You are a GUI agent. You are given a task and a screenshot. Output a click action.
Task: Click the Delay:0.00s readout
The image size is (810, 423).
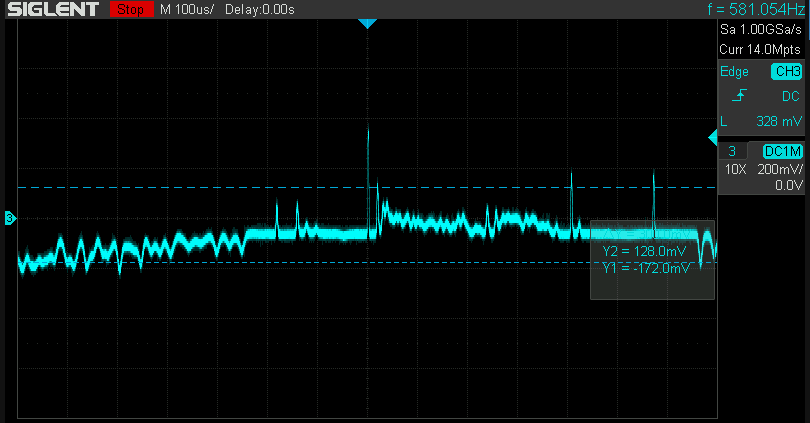(261, 10)
